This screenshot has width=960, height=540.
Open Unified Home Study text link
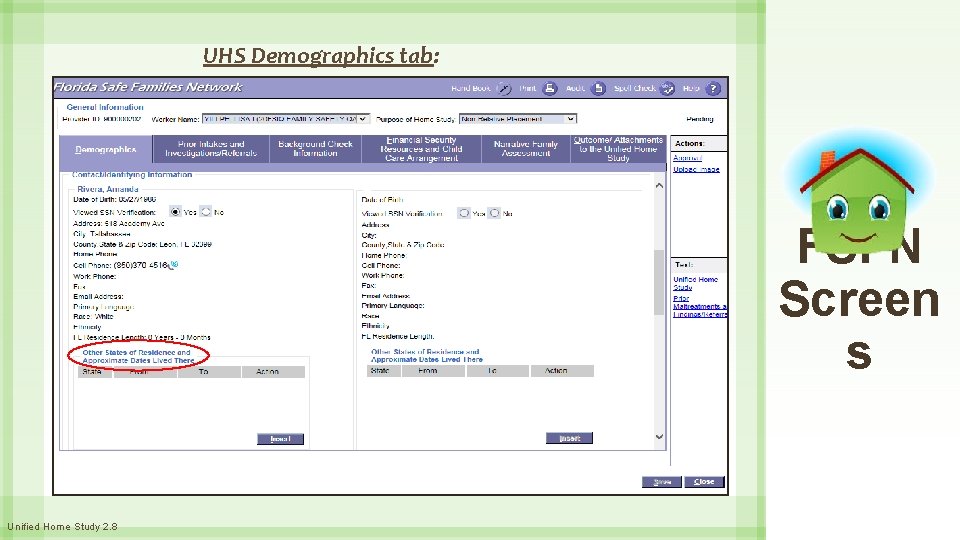point(696,283)
